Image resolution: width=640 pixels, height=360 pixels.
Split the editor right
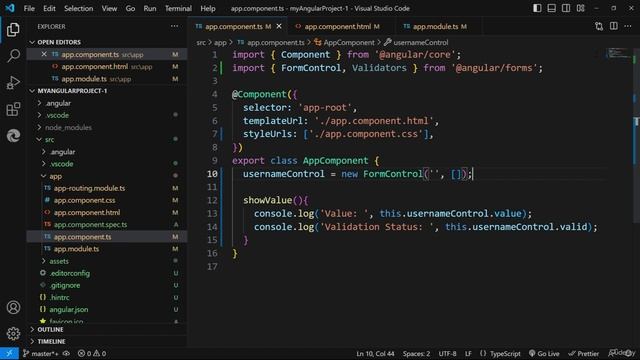click(613, 27)
